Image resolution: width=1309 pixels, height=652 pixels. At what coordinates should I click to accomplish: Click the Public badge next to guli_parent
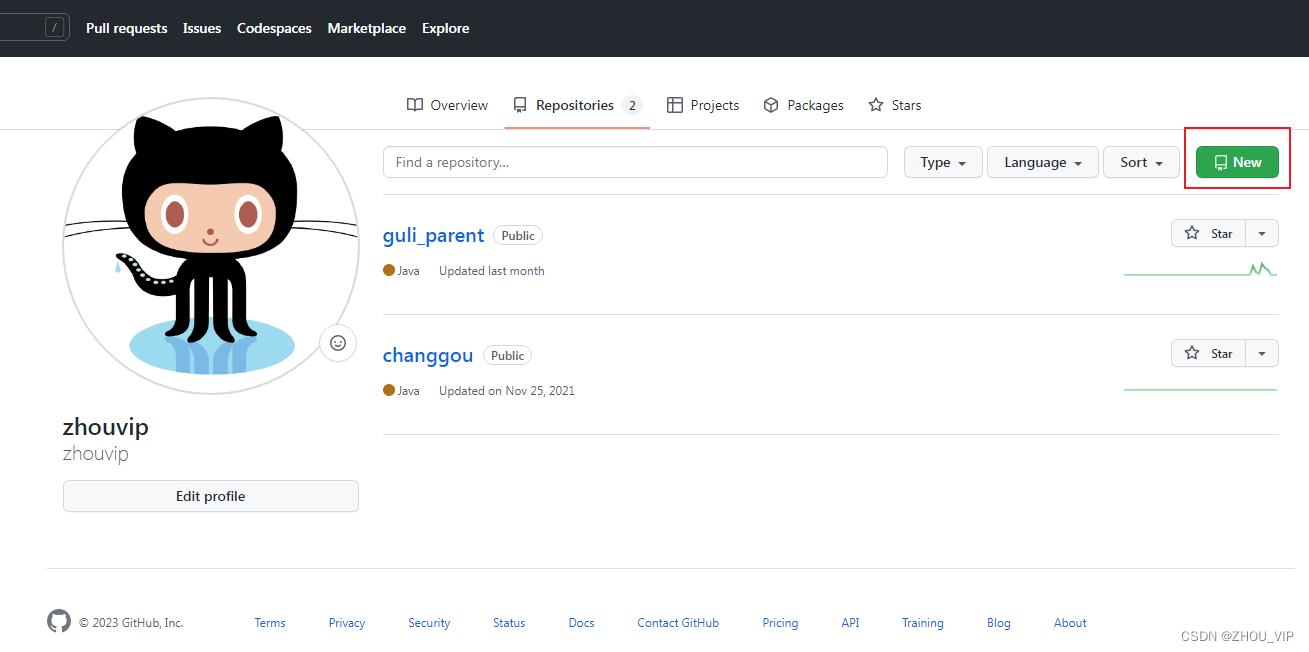tap(518, 235)
